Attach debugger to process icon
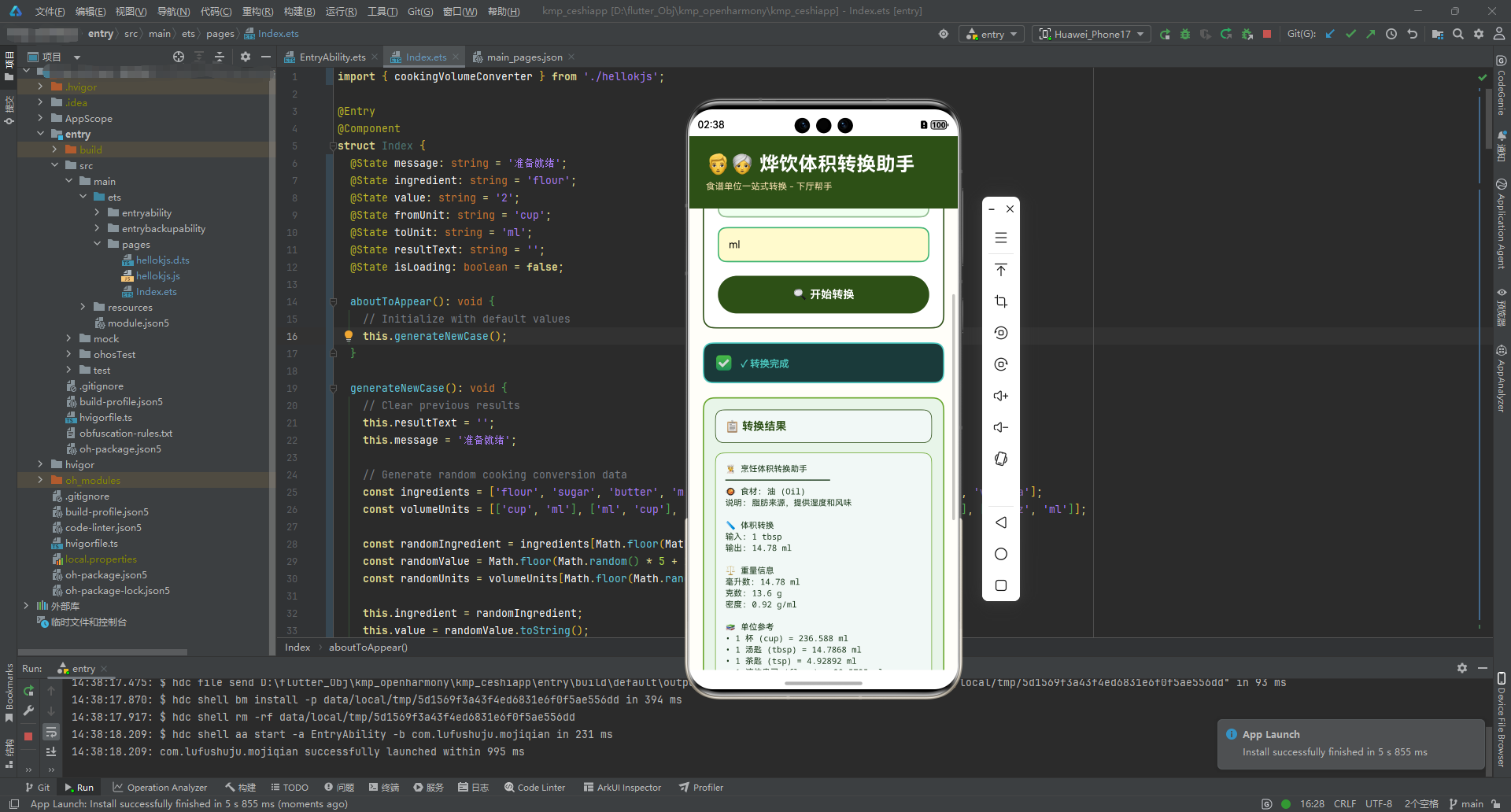This screenshot has width=1511, height=812. 1247,34
